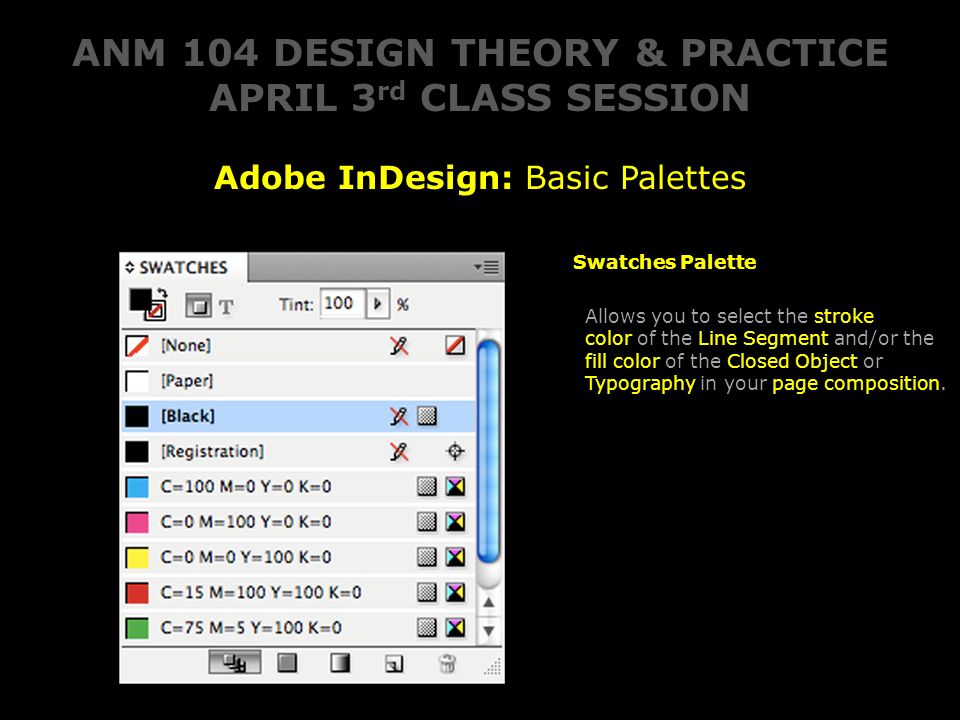Viewport: 960px width, 720px height.
Task: Select swatch C=100 M=0 Y=0 K=0
Action: click(x=299, y=487)
